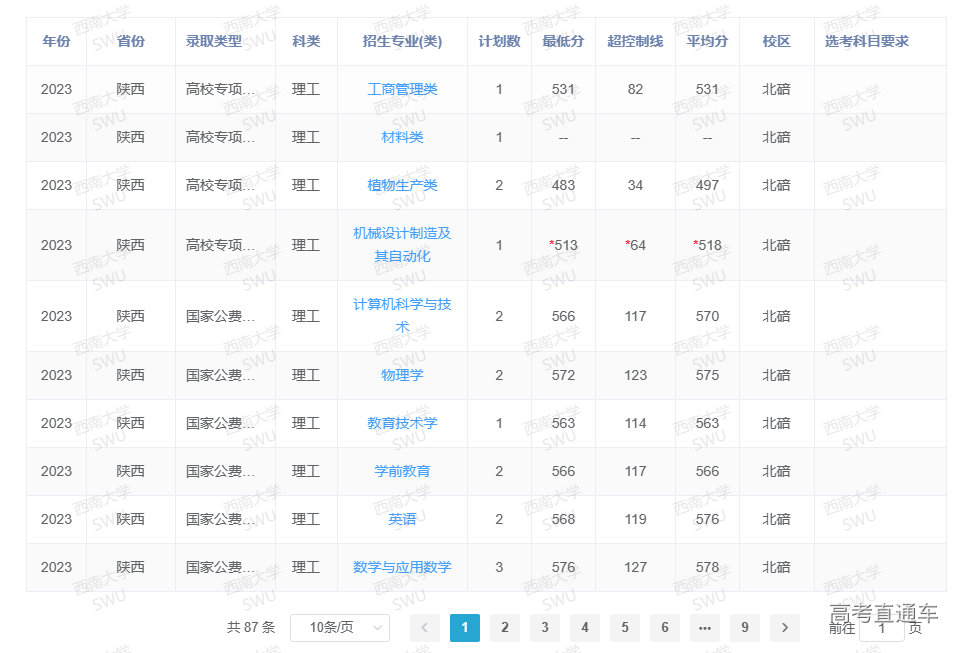Select page 5 in pagination
The image size is (967, 653).
coord(625,628)
